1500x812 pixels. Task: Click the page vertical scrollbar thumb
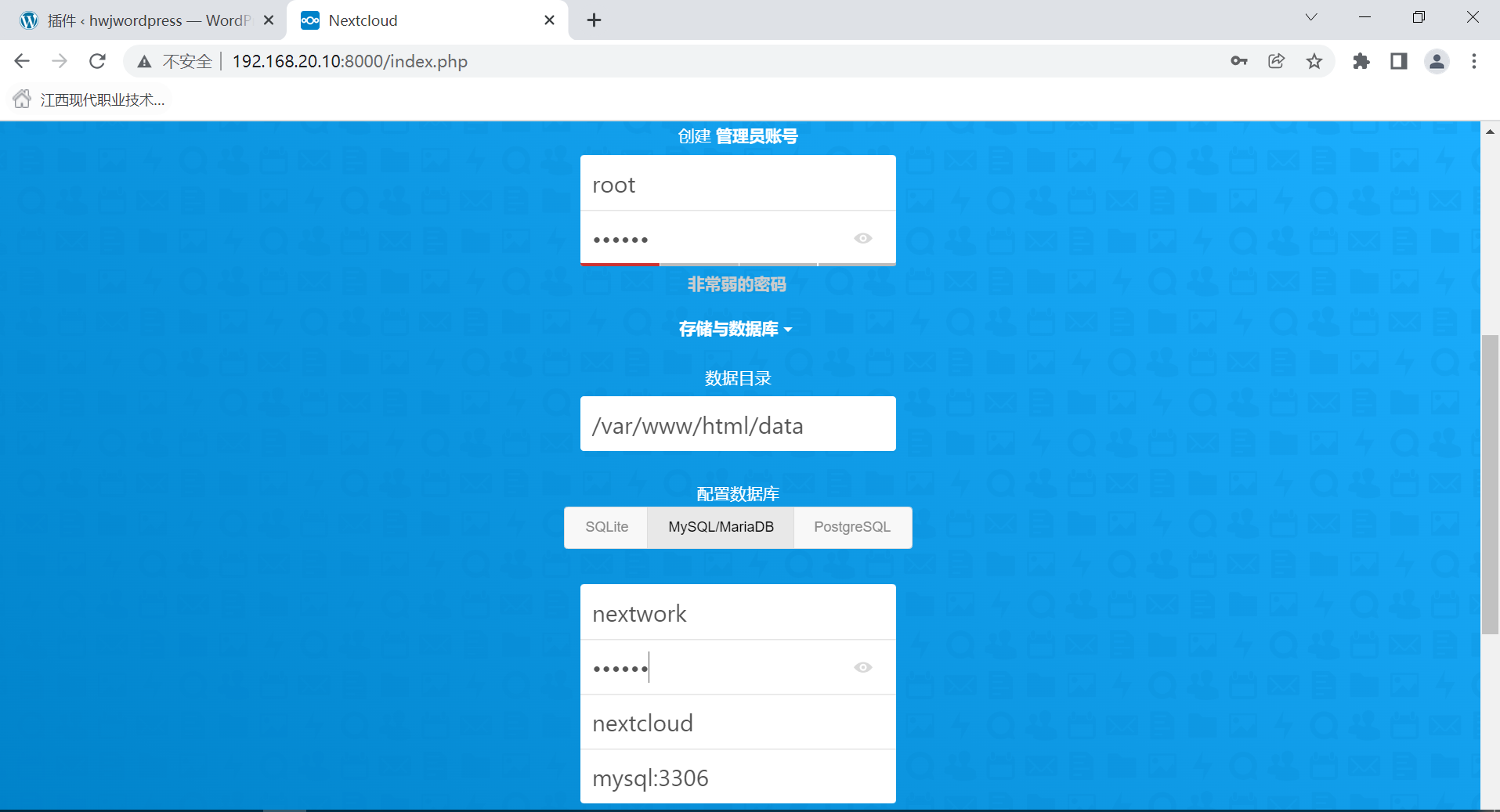point(1490,484)
